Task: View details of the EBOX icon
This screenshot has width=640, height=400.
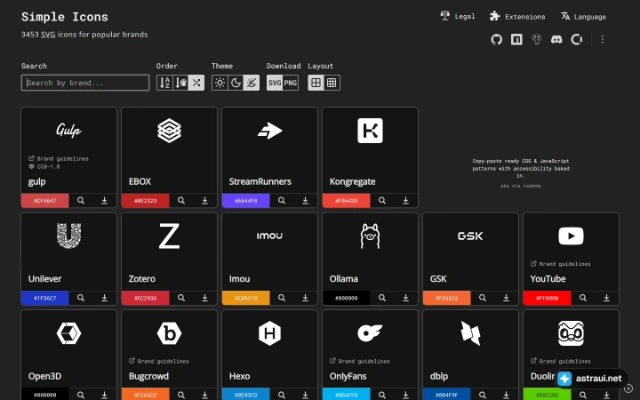Action: click(x=181, y=200)
